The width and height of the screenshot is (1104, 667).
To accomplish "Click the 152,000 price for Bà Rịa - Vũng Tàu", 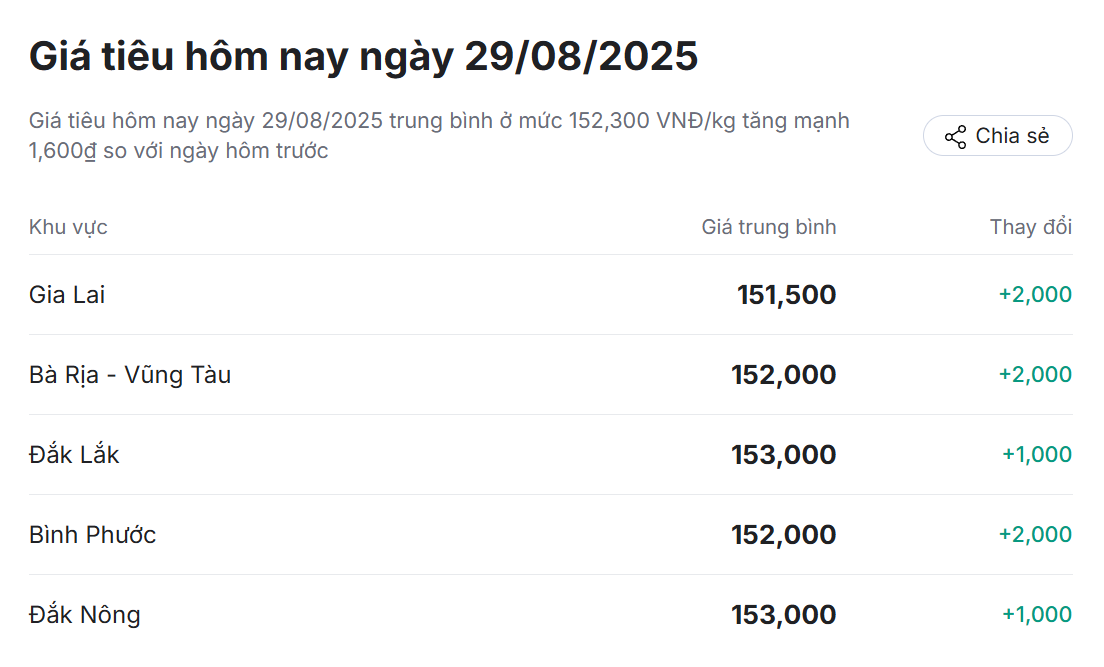I will tap(783, 375).
